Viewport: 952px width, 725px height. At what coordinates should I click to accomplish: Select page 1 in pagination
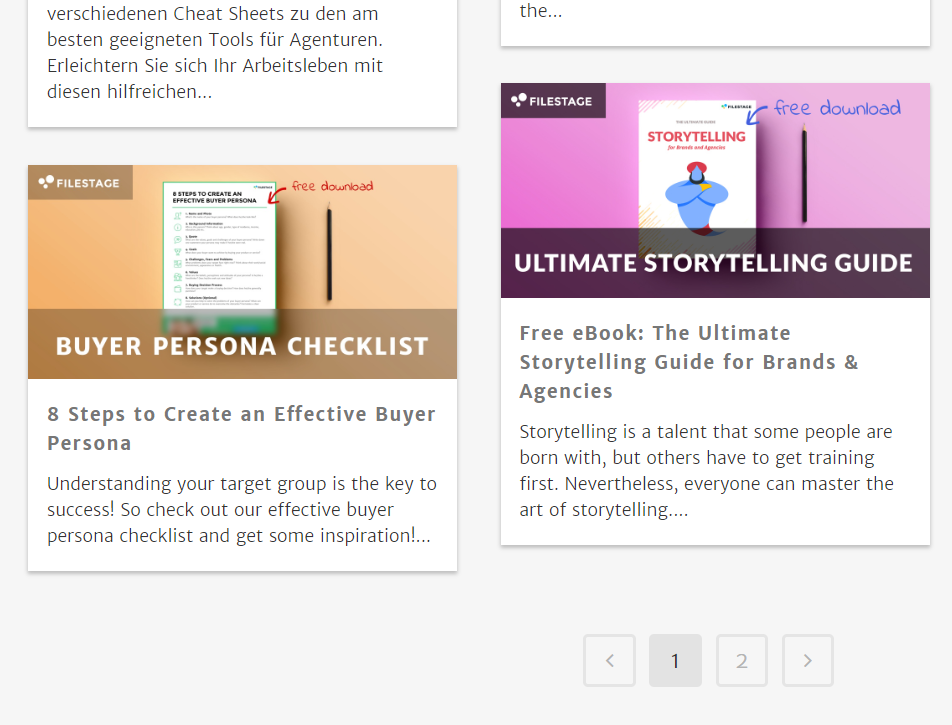[x=675, y=661]
